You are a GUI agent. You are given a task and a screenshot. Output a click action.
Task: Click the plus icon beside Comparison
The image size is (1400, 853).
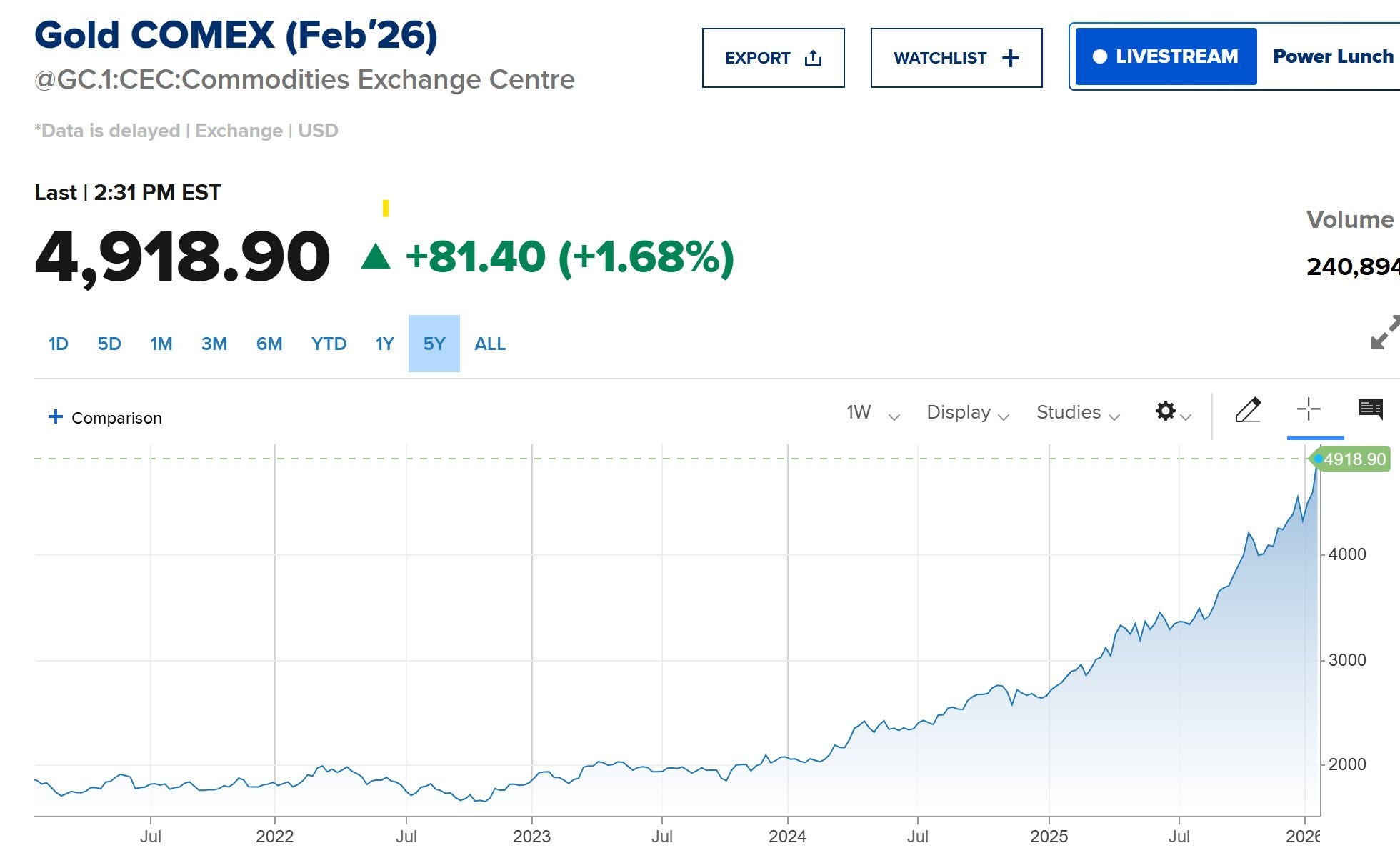tap(55, 416)
